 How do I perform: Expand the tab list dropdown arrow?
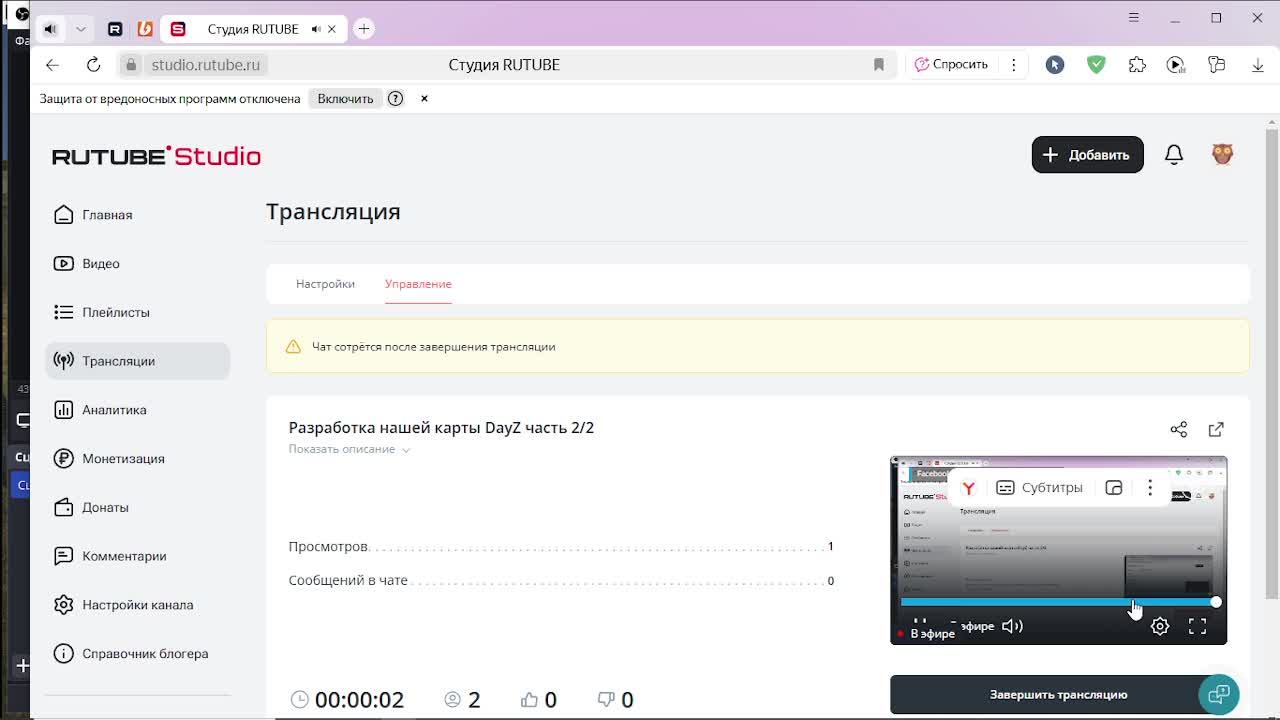[81, 29]
